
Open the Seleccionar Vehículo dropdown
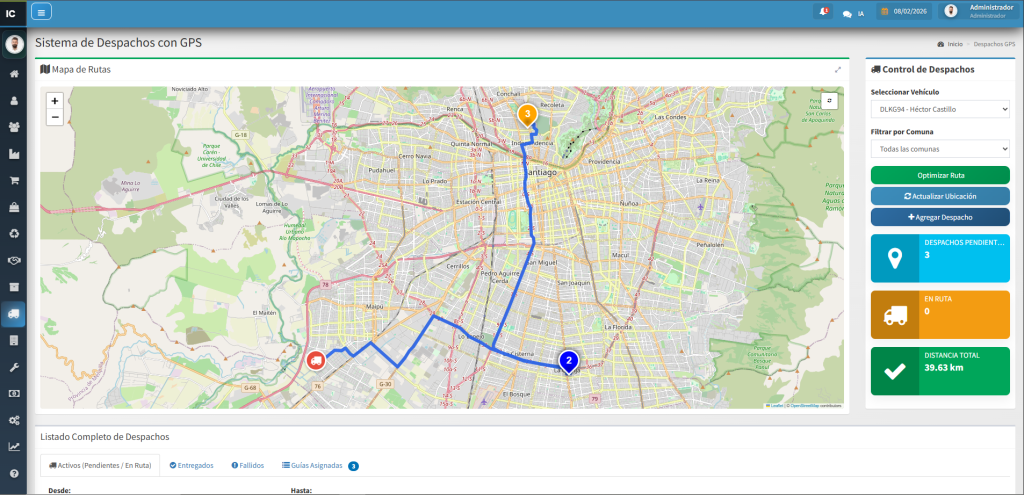click(x=940, y=108)
